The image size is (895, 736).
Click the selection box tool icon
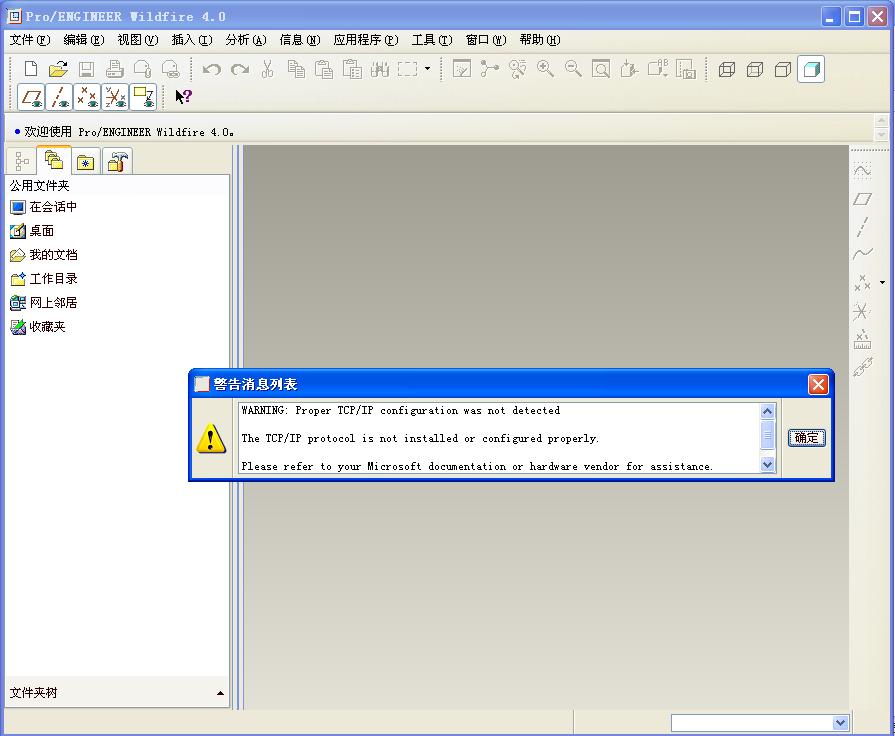click(408, 69)
